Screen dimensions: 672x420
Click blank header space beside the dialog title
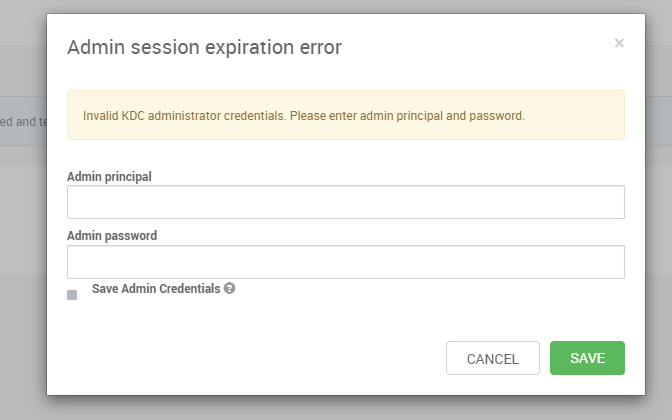click(476, 47)
